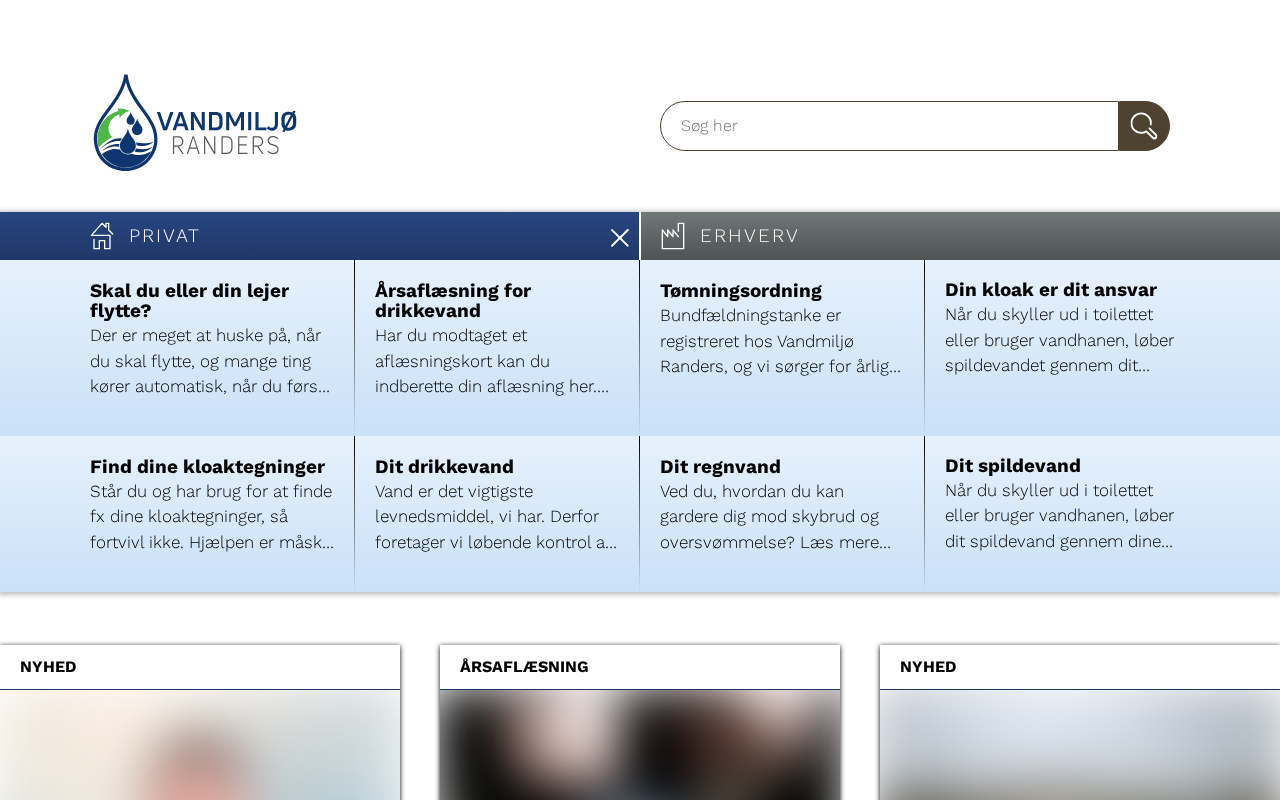Click the text 'Der er meget at huske på'
Screen dimensions: 1280x800
[x=212, y=361]
